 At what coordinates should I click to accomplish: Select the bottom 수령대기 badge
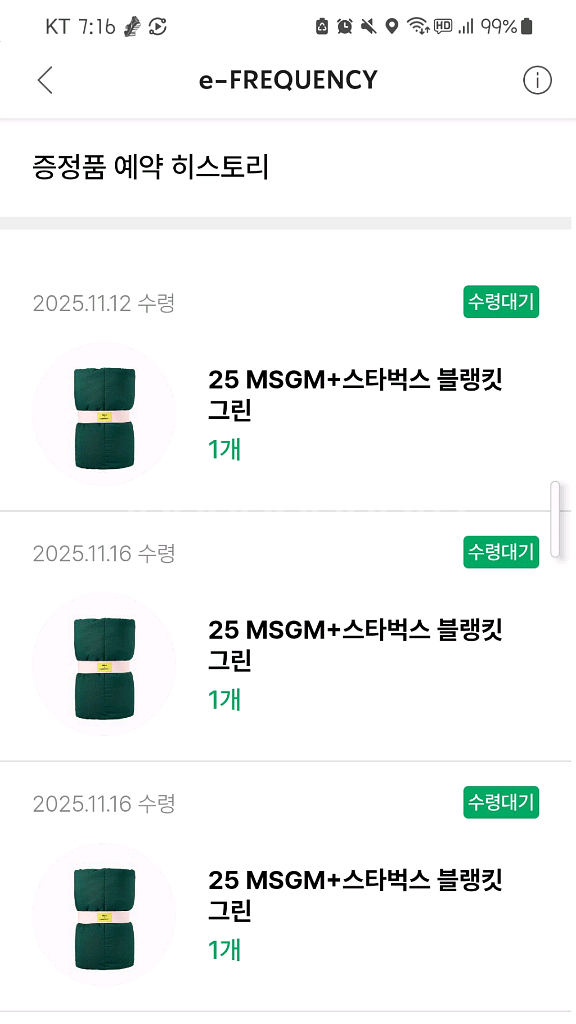(x=500, y=803)
